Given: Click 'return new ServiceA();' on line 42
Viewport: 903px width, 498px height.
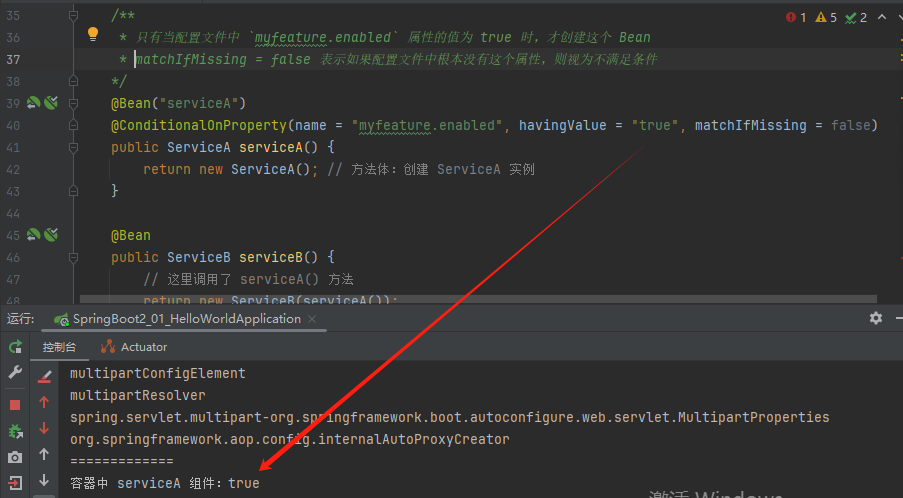Looking at the screenshot, I should [230, 169].
